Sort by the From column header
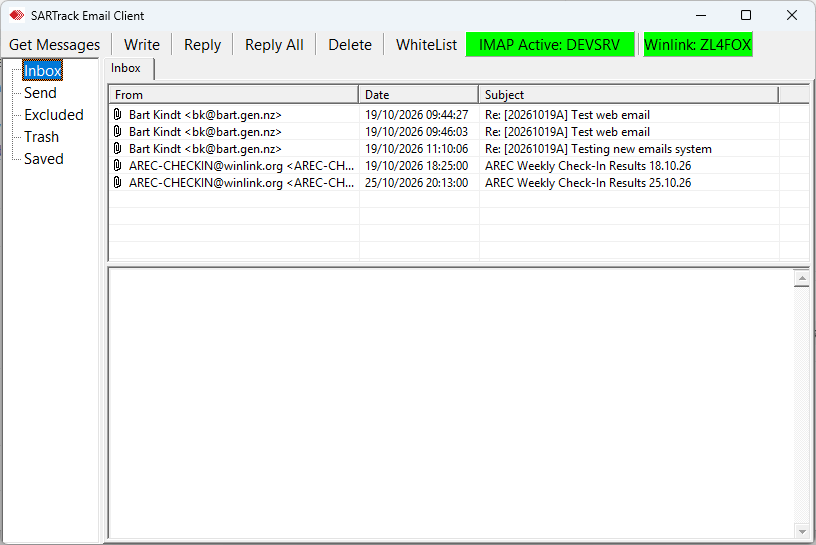The image size is (816, 545). point(234,95)
